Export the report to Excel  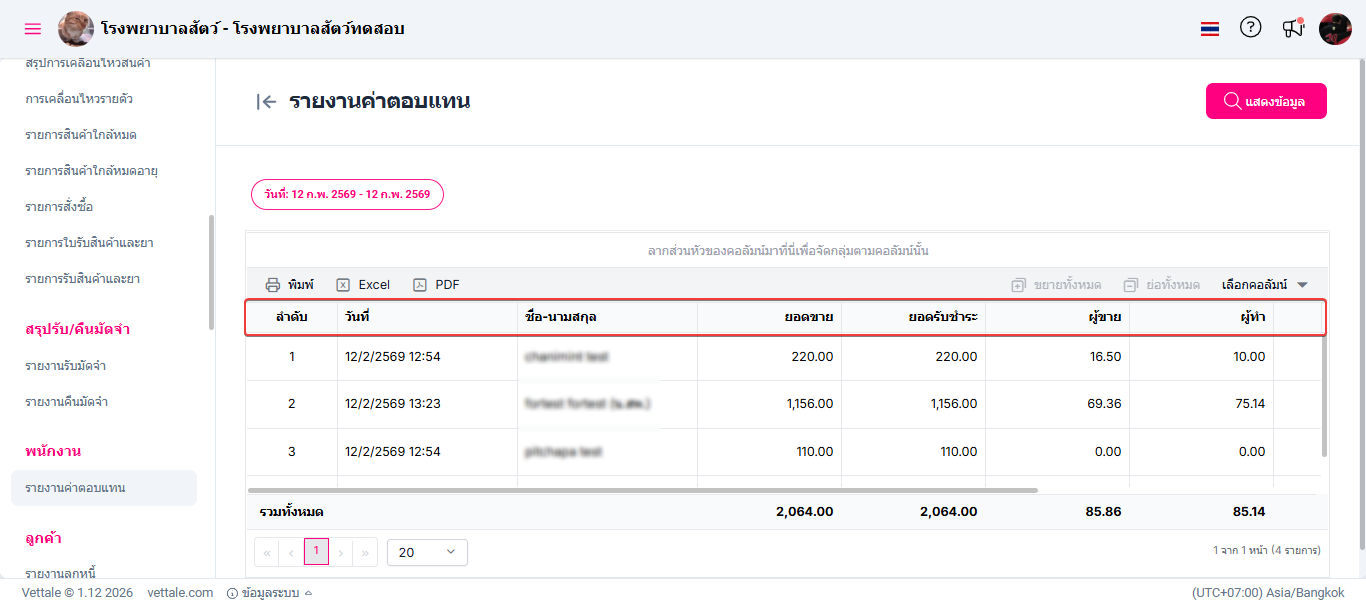coord(363,285)
